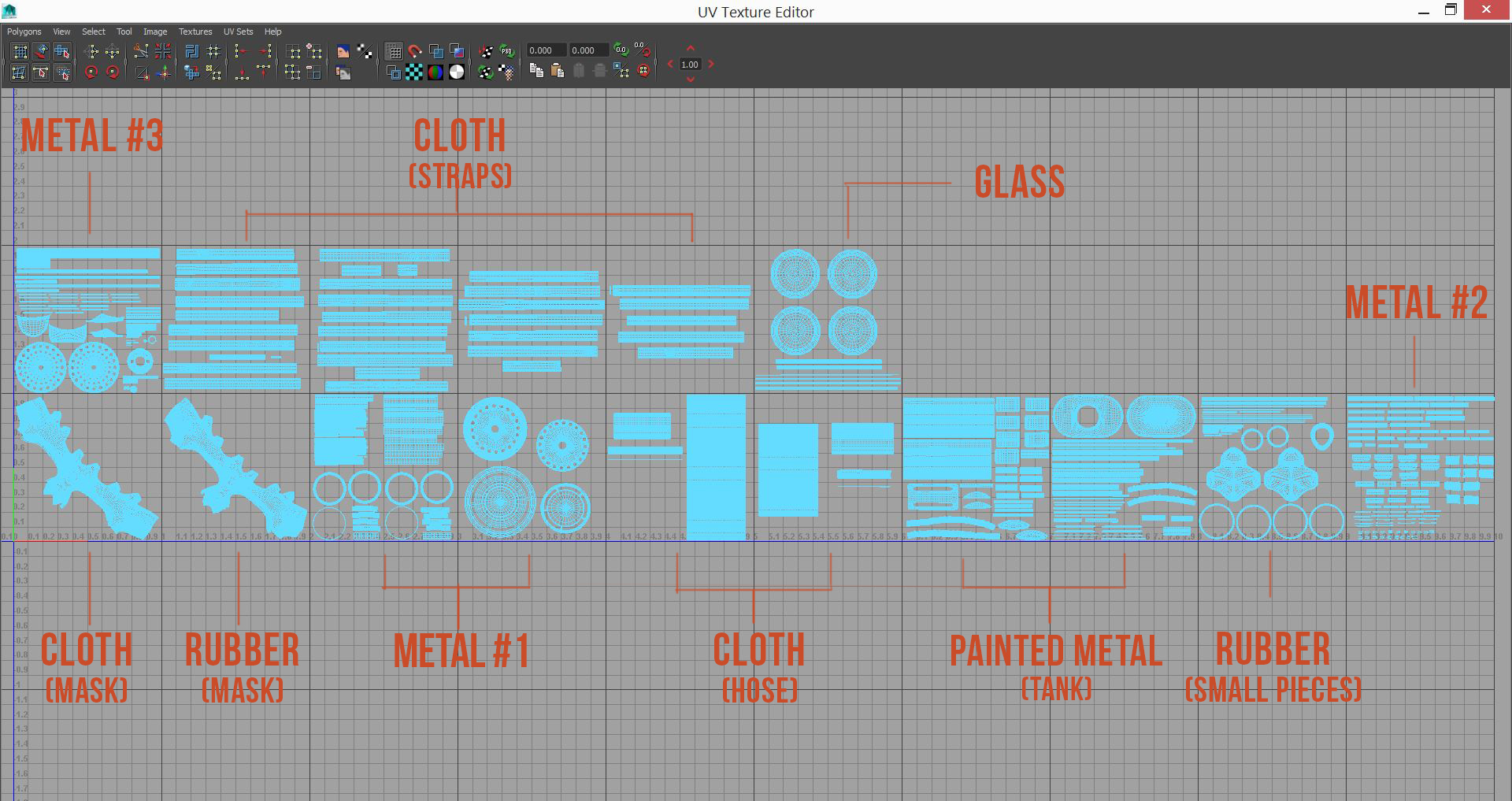Flip selected UVs in U direction

tap(91, 51)
